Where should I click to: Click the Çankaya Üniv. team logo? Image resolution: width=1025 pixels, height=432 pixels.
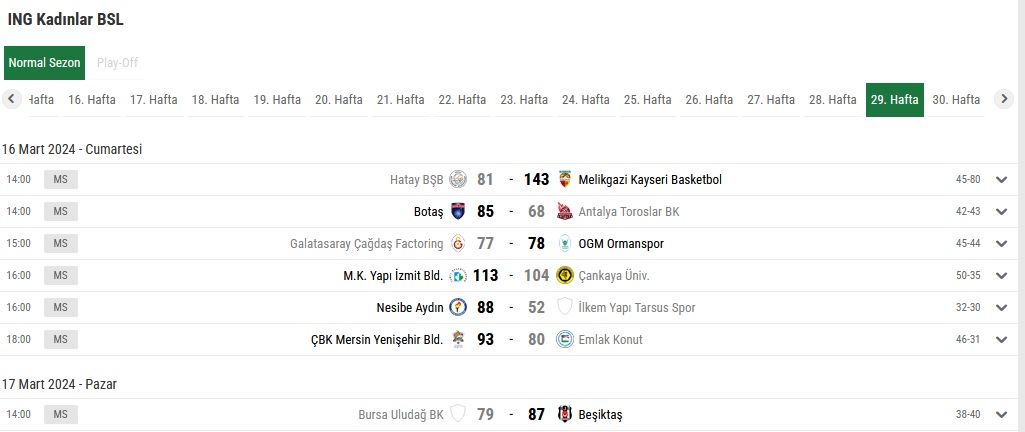point(564,276)
